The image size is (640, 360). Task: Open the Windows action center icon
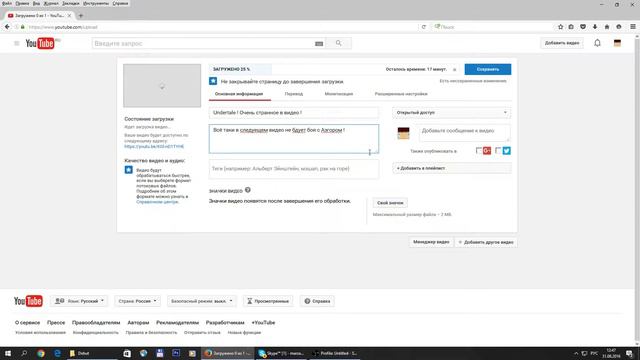click(629, 353)
